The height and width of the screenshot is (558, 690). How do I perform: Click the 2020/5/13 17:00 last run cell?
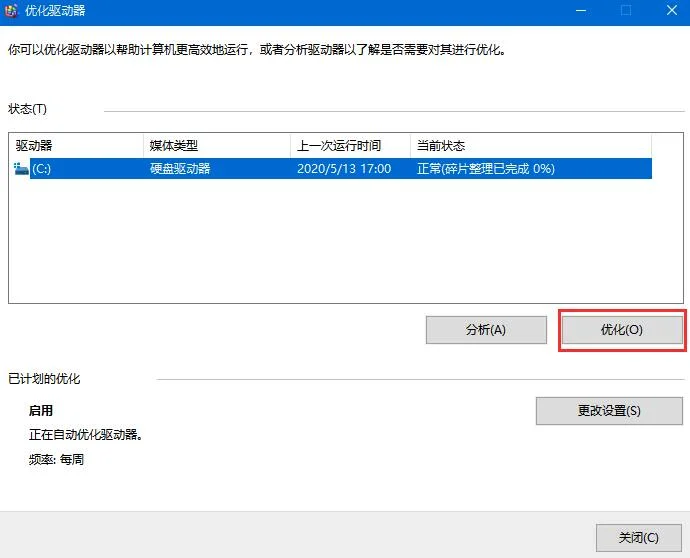click(344, 169)
